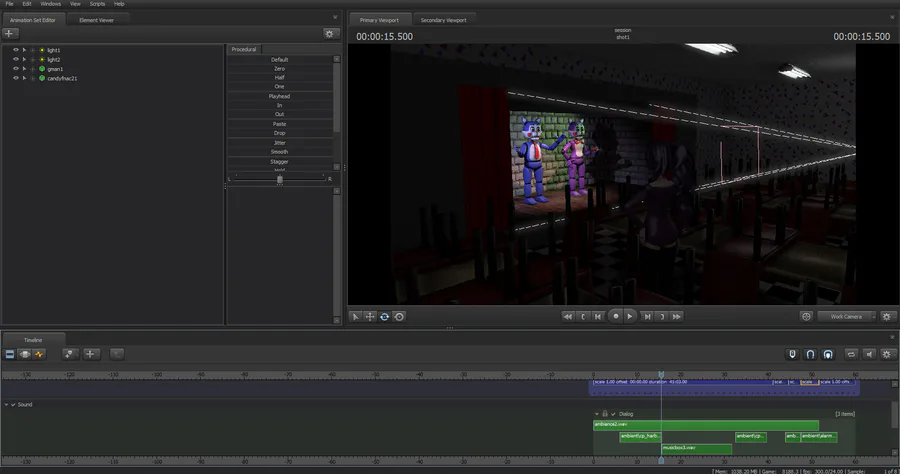Switch to the Secondary Viewport tab
Viewport: 900px width, 474px height.
[x=443, y=20]
